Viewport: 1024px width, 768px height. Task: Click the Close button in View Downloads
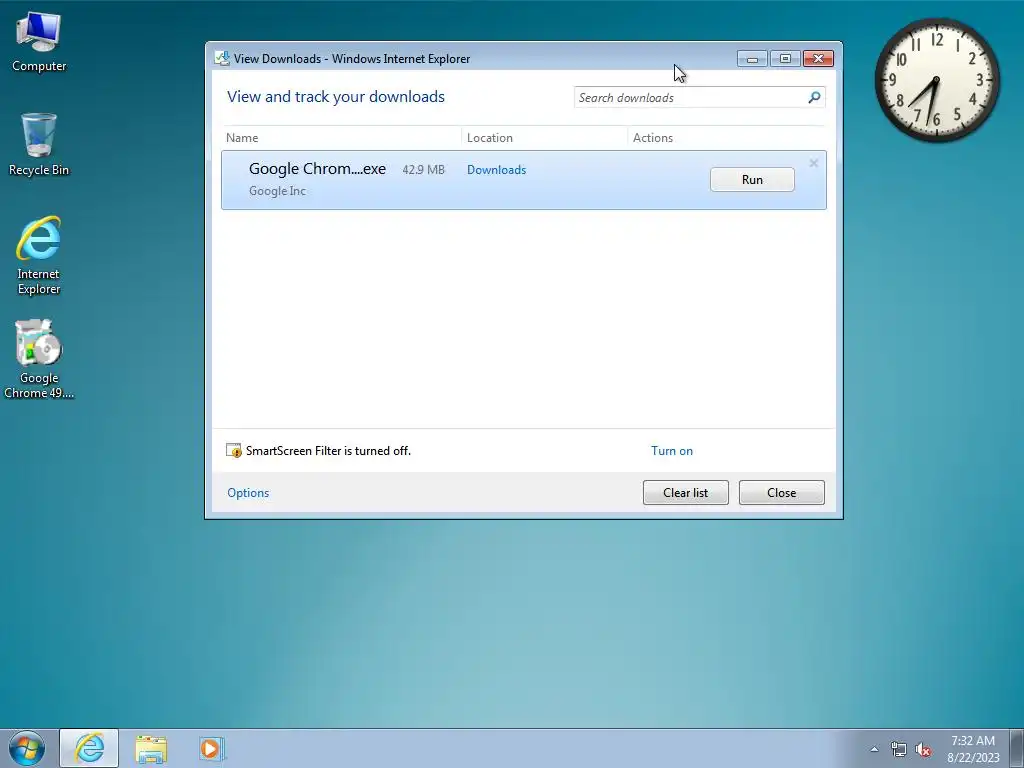[782, 492]
